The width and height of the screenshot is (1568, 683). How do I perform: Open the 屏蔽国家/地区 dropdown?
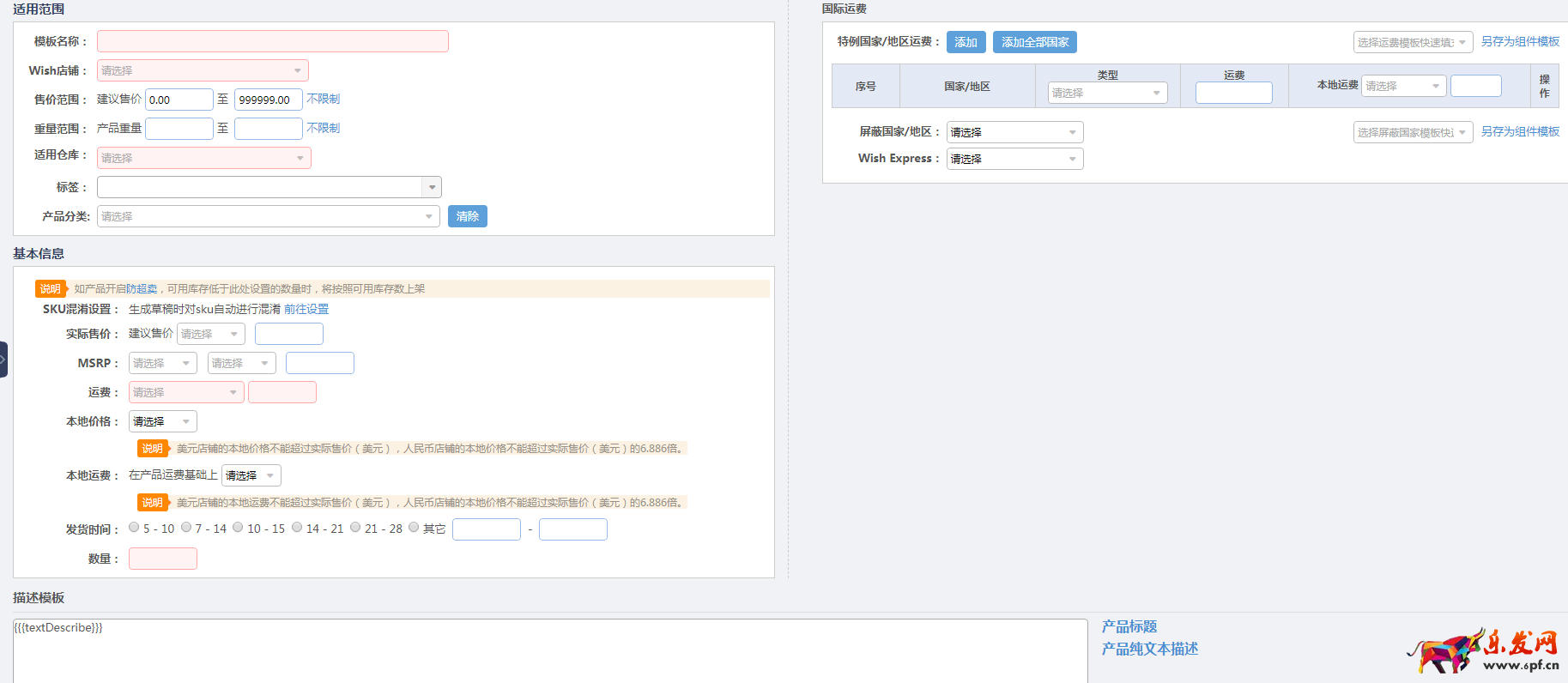coord(1014,132)
